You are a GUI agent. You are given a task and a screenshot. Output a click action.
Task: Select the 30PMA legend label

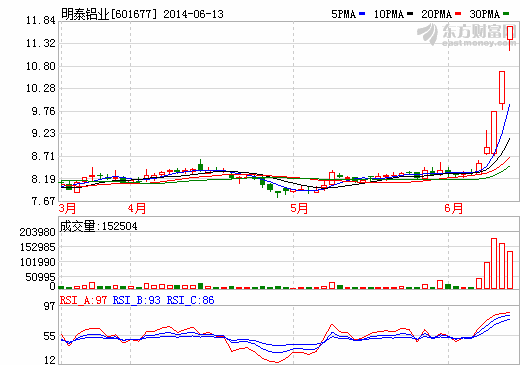[x=485, y=14]
